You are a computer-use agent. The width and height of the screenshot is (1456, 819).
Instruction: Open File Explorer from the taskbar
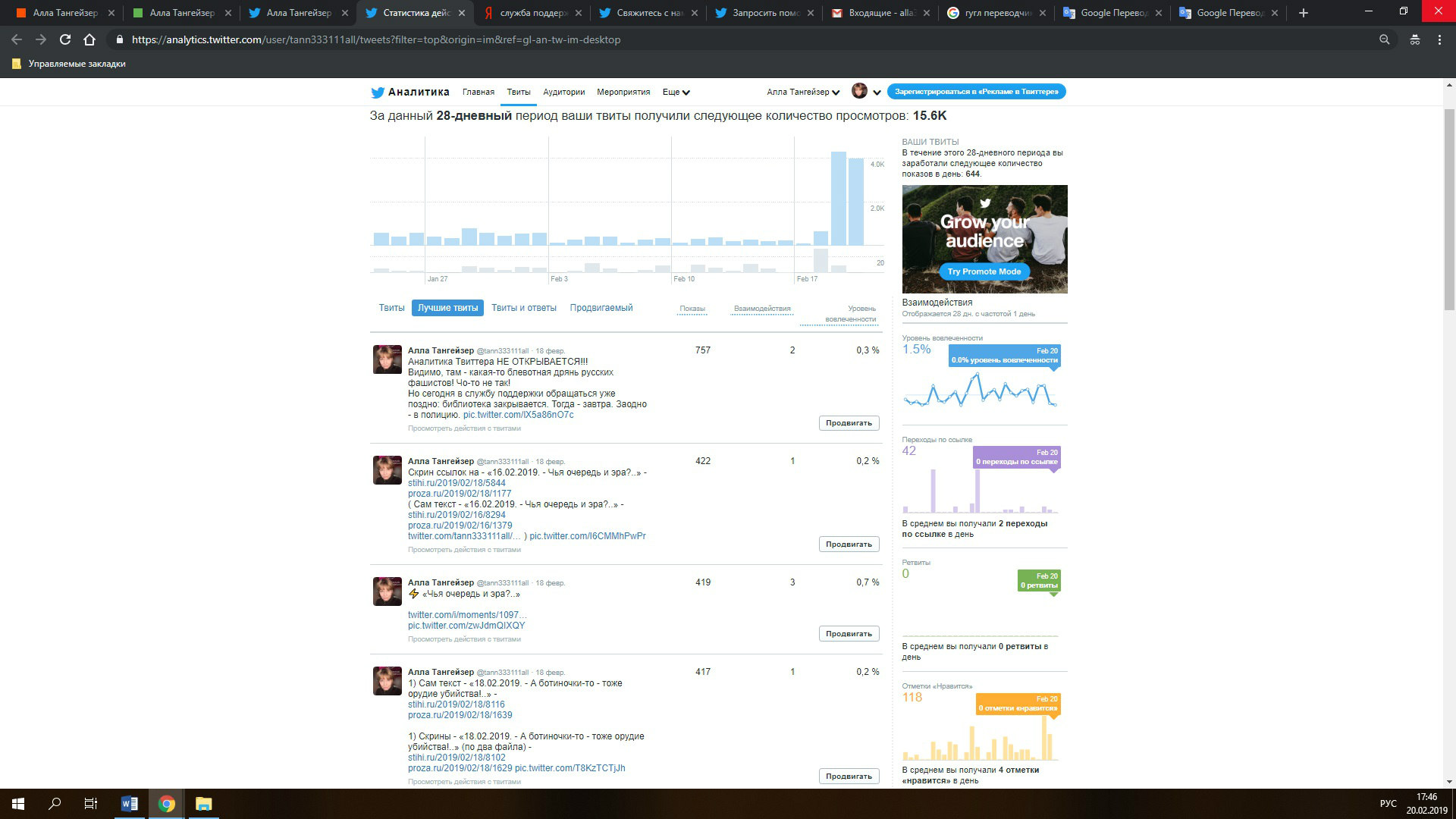click(x=203, y=804)
